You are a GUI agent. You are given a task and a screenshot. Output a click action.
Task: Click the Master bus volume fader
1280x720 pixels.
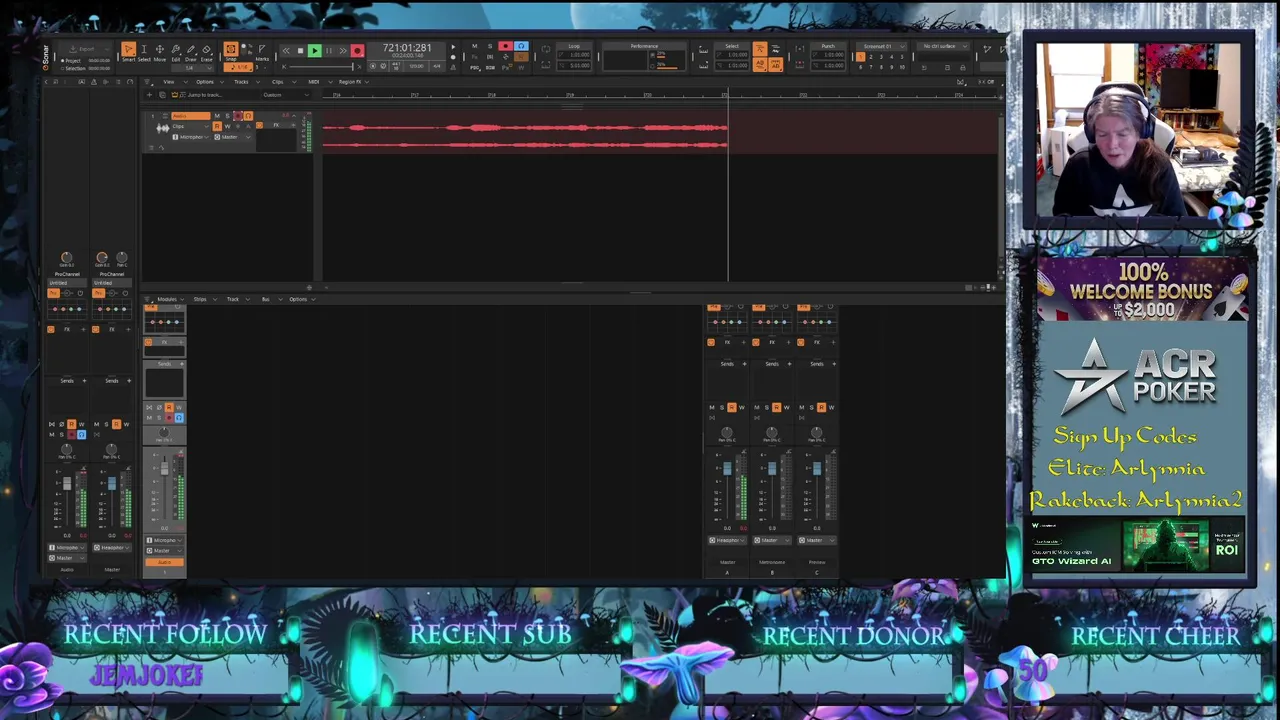[727, 468]
